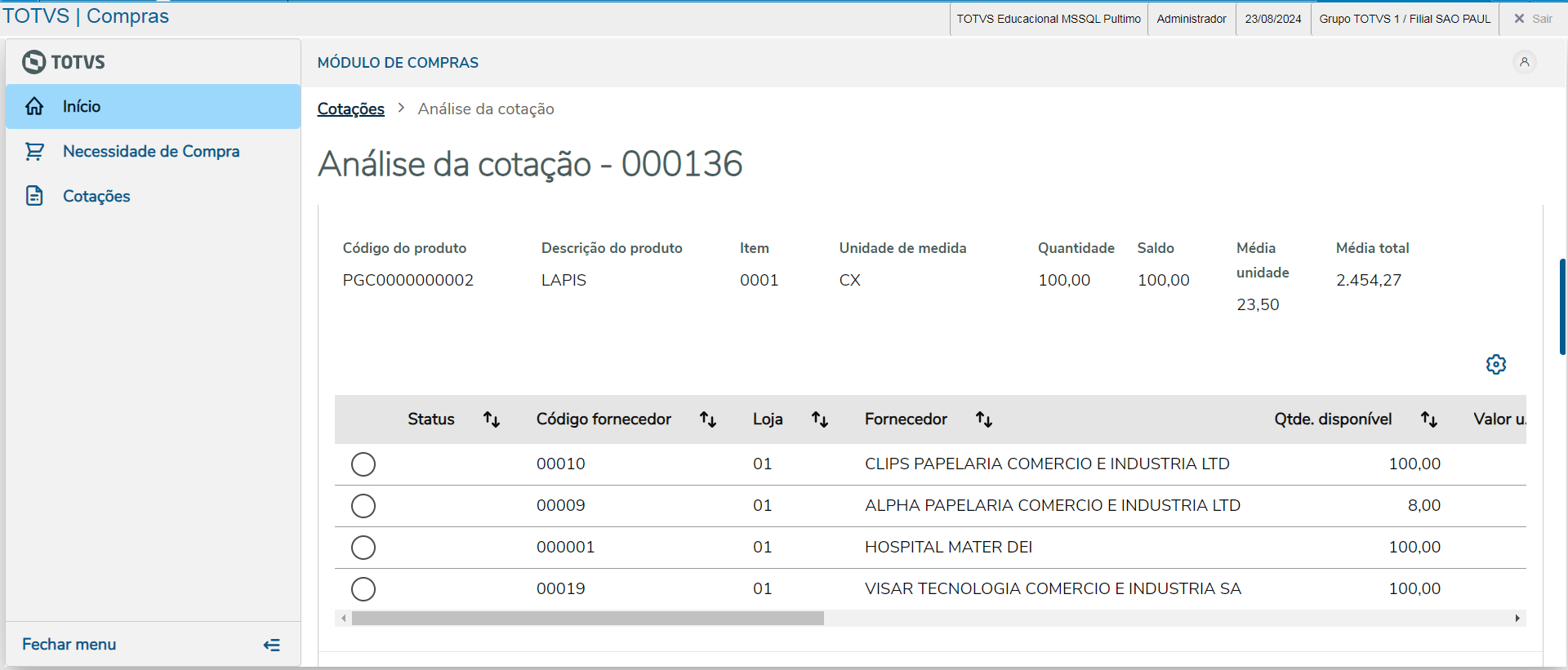The width and height of the screenshot is (1568, 670).
Task: Open Necessidade de Compra menu item
Action: (x=151, y=151)
